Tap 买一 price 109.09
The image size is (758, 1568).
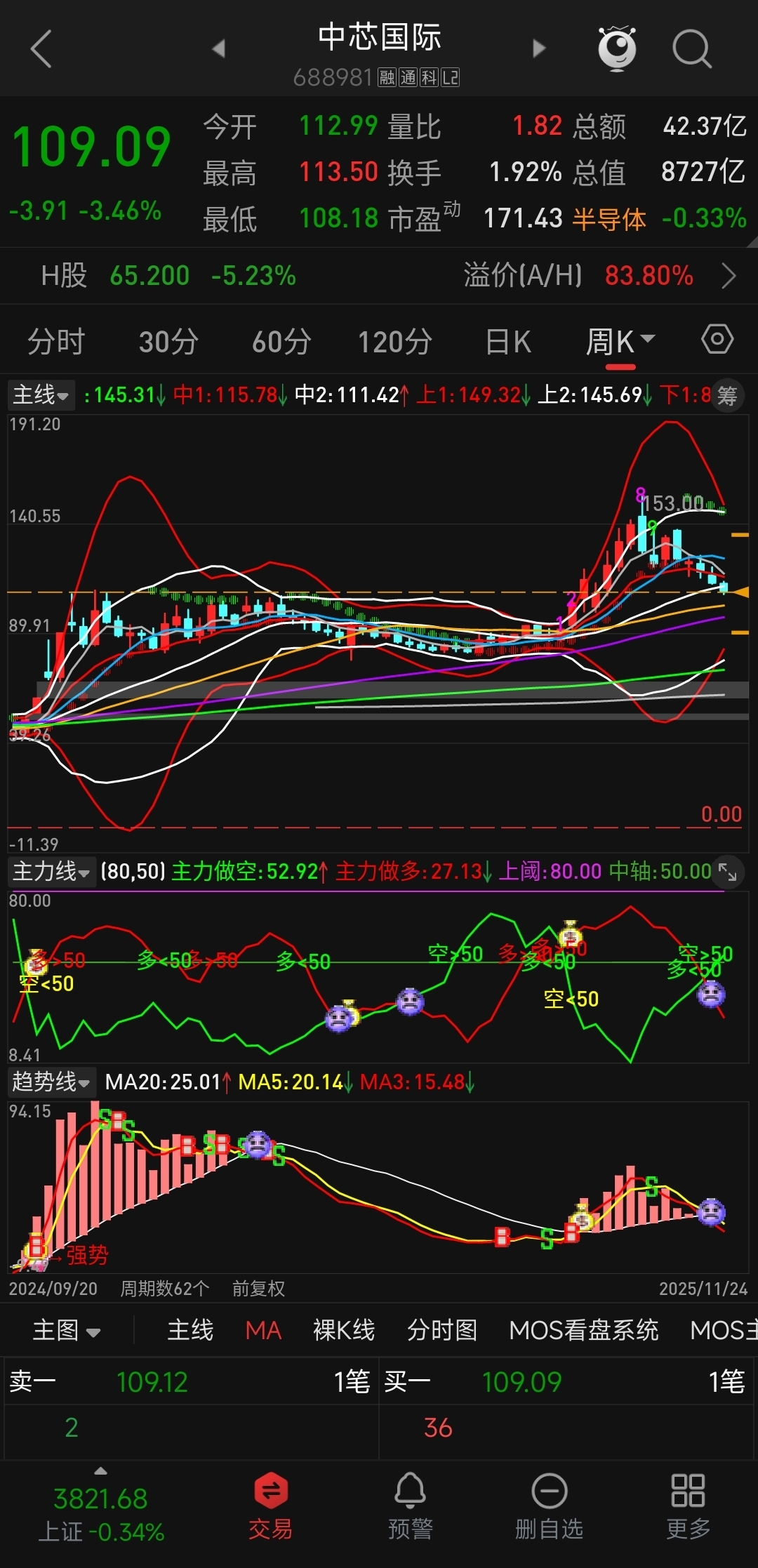[x=521, y=1382]
